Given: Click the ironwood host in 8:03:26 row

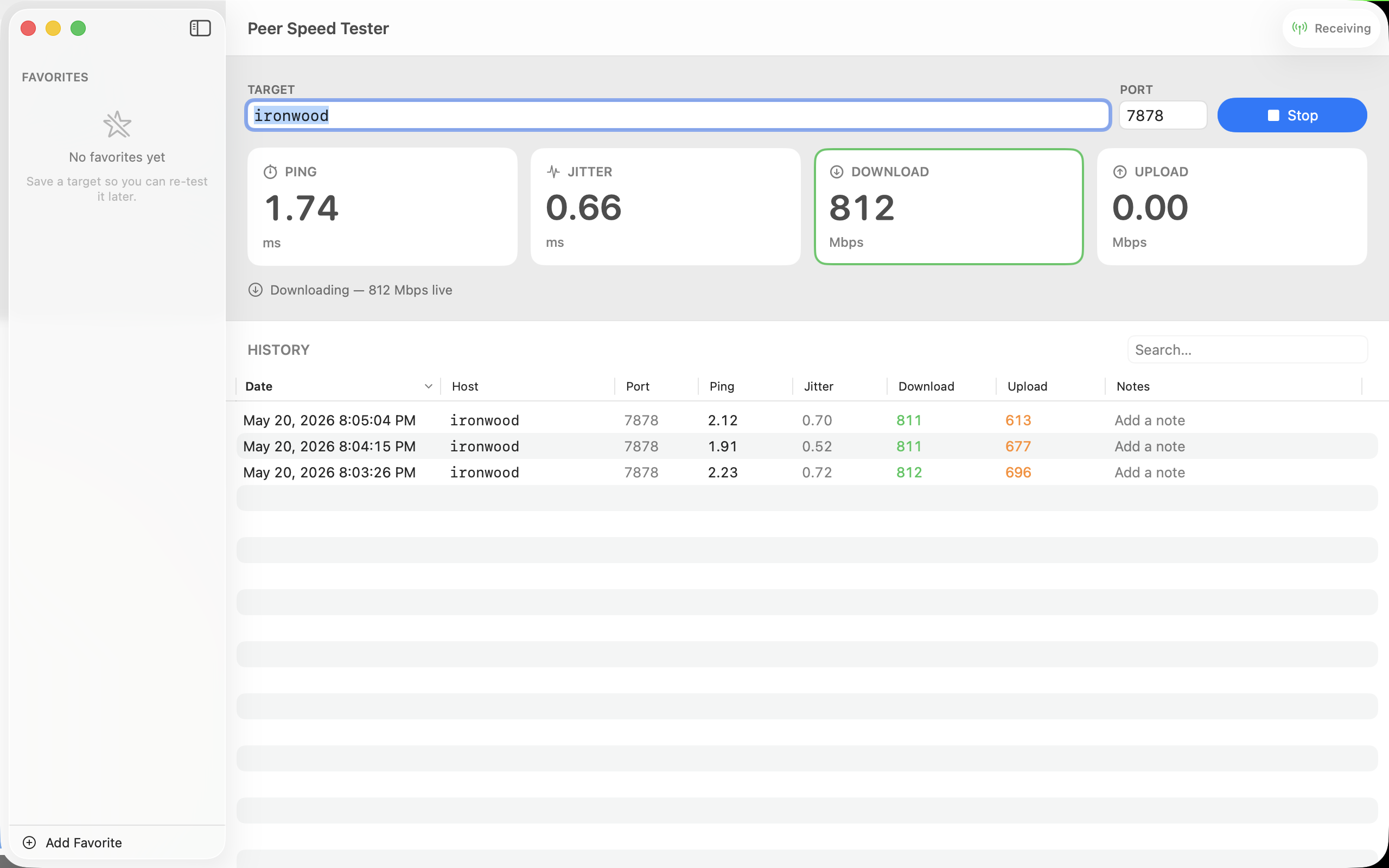Looking at the screenshot, I should click(x=485, y=473).
